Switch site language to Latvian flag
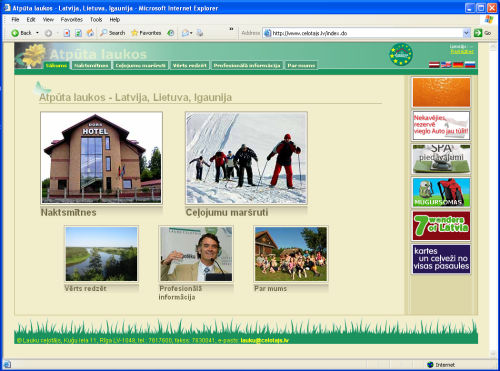This screenshot has width=500, height=371. 434,65
